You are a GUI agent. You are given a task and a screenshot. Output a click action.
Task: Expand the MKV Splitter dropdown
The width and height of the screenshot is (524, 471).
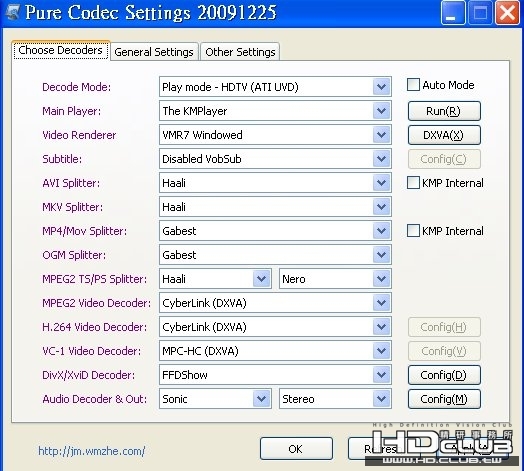tap(275, 207)
